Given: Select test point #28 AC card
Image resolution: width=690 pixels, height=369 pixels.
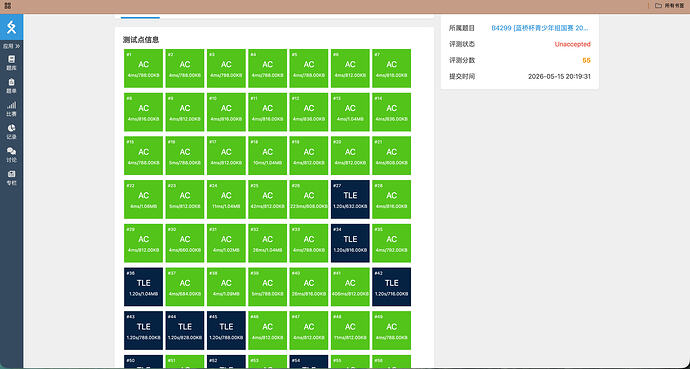Looking at the screenshot, I should [392, 200].
